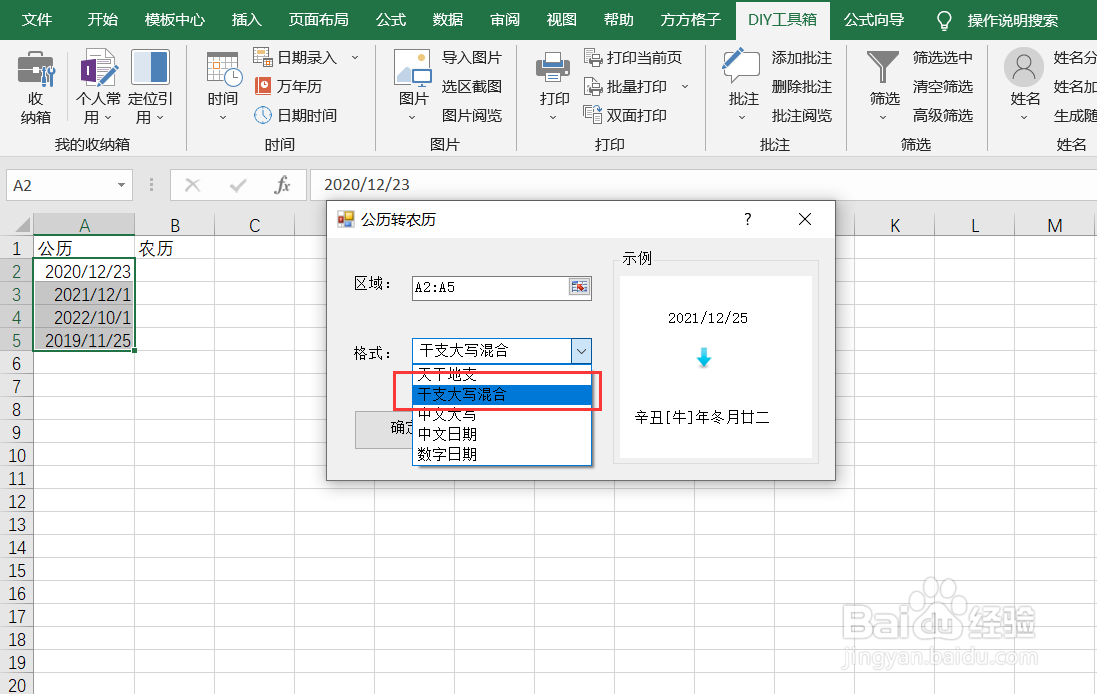1097x694 pixels.
Task: Expand the 批注 button chevron
Action: (742, 118)
